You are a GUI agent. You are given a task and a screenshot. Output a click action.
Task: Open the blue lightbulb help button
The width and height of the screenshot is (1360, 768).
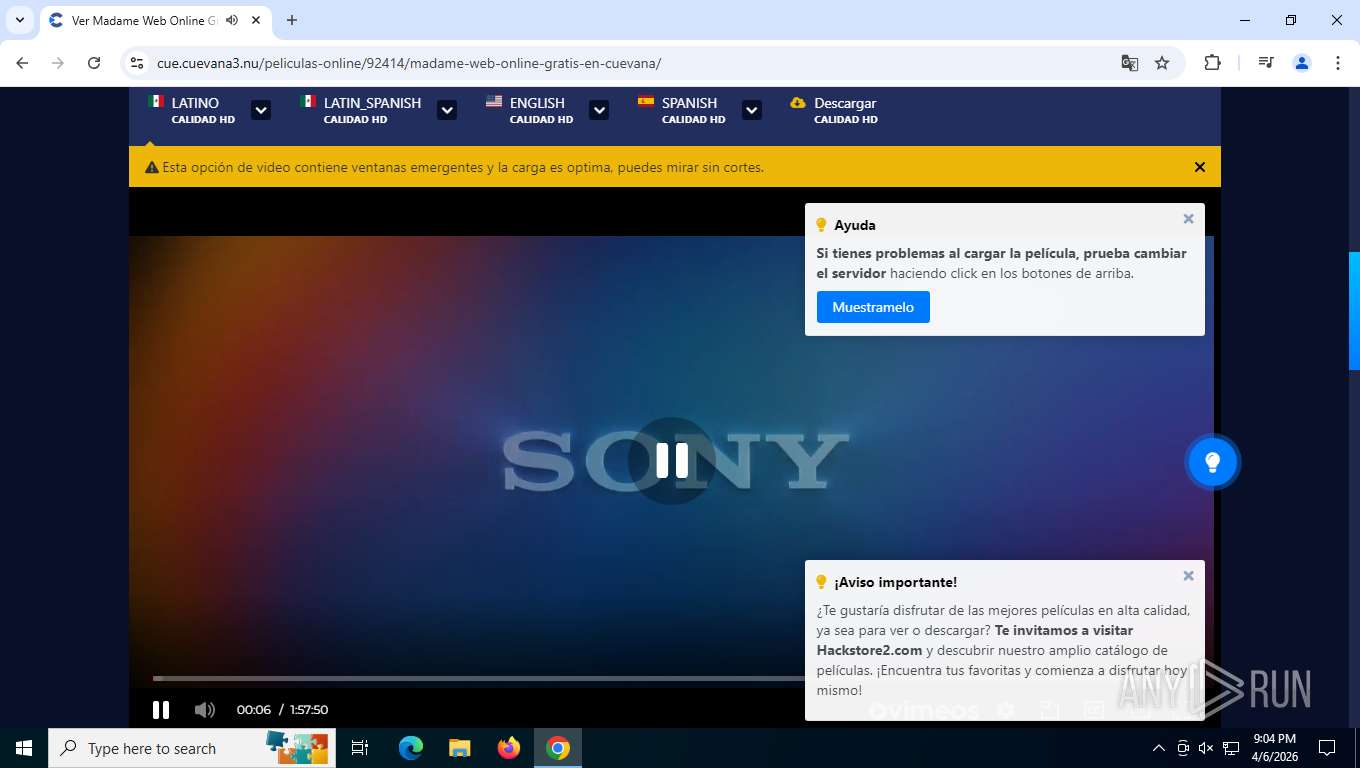1212,462
